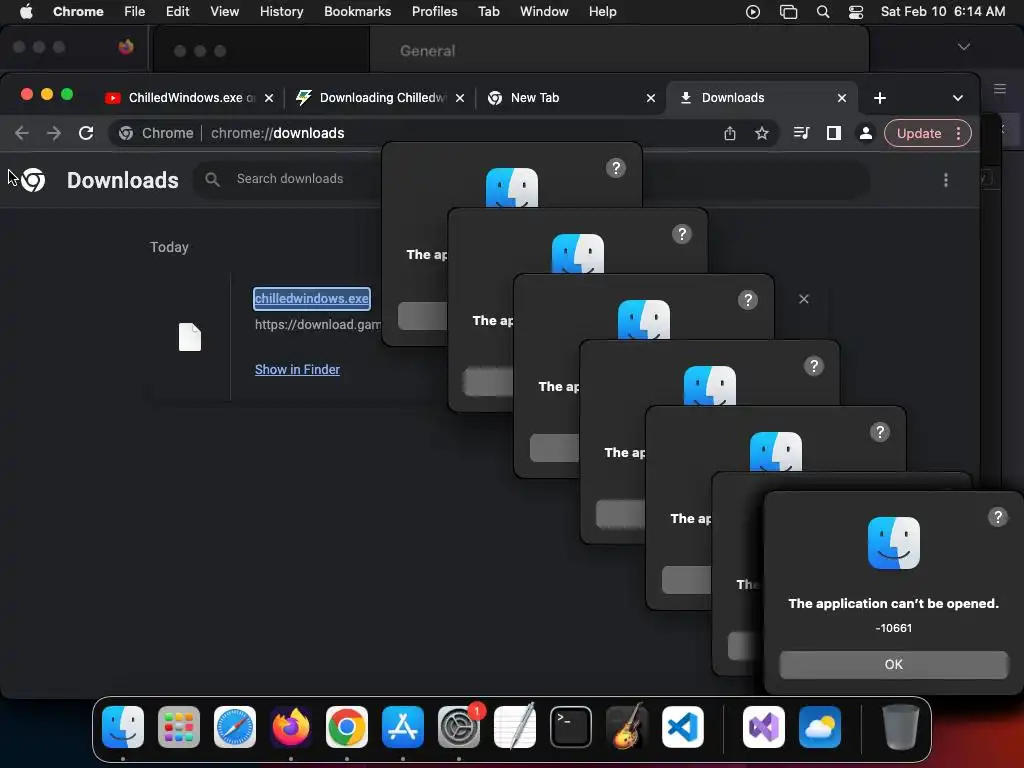Open System Settings dock icon with badge
This screenshot has height=768, width=1024.
[459, 727]
